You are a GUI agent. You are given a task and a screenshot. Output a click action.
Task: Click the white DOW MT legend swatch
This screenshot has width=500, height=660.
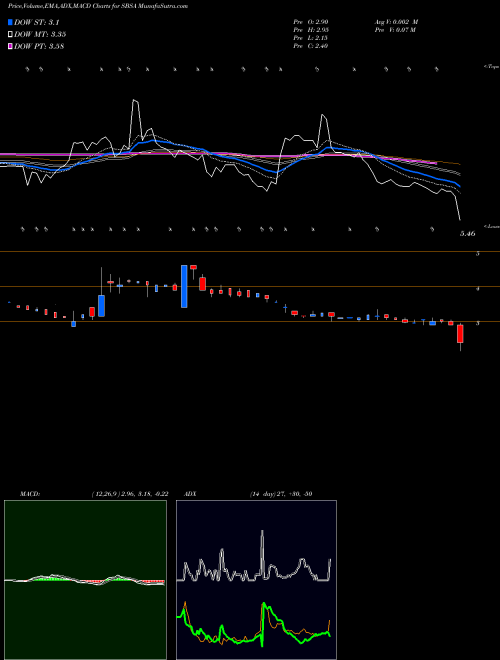11,34
